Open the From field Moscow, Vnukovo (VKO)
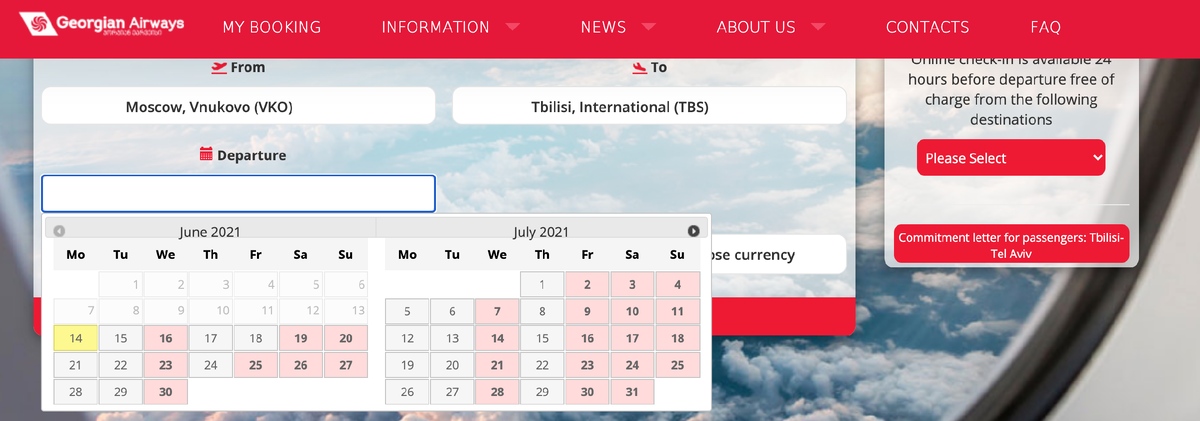Viewport: 1200px width, 421px height. 238,106
